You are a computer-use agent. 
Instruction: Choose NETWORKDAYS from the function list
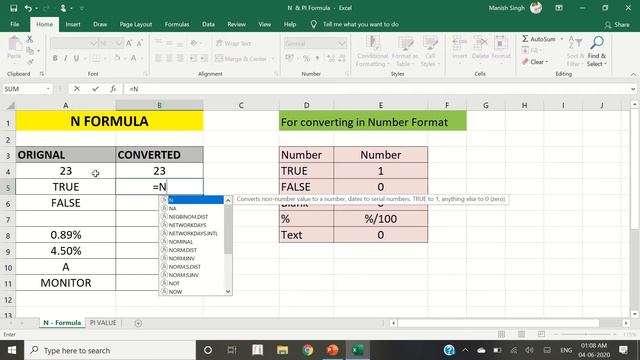pyautogui.click(x=192, y=225)
